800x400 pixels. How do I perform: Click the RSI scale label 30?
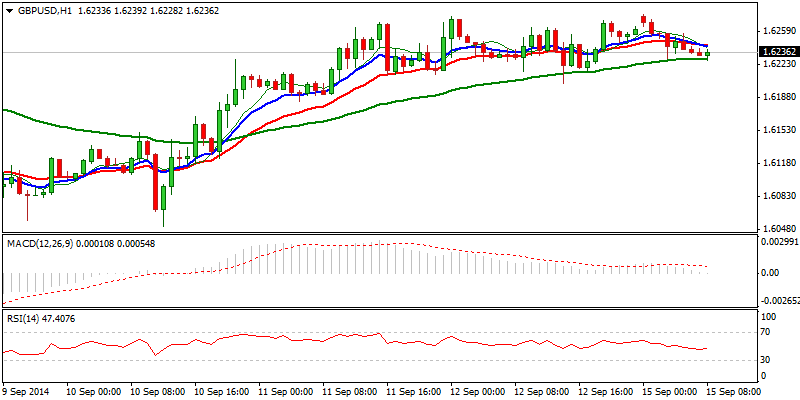[x=767, y=360]
